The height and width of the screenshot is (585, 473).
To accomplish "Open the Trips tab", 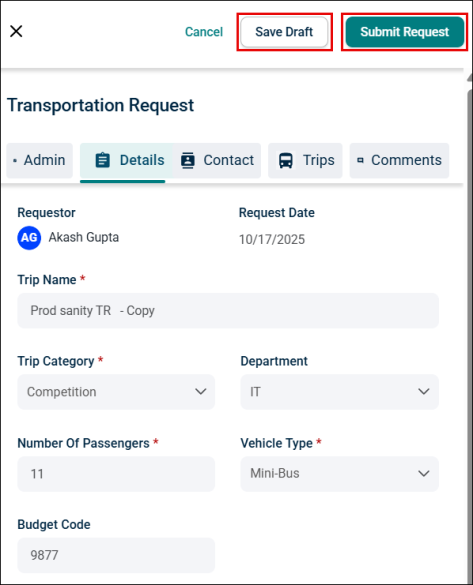I will 305,160.
